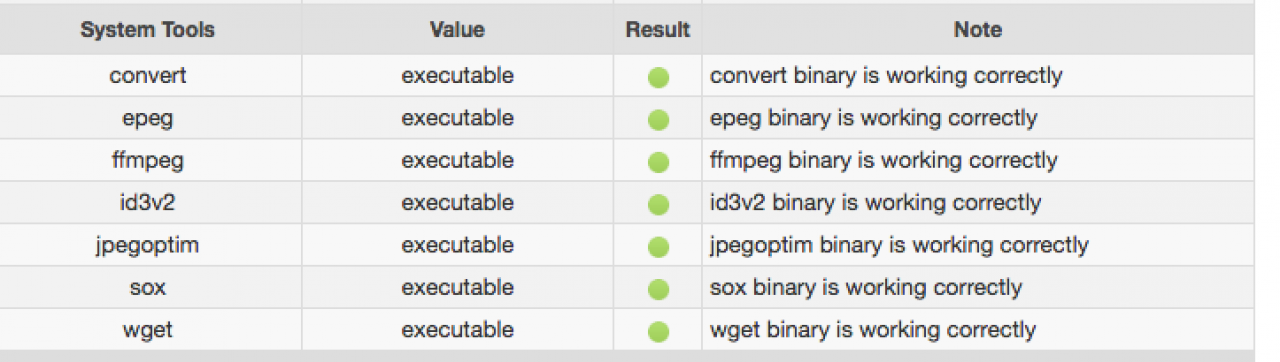Viewport: 1280px width, 362px height.
Task: Click the green status dot for wget
Action: tap(658, 331)
